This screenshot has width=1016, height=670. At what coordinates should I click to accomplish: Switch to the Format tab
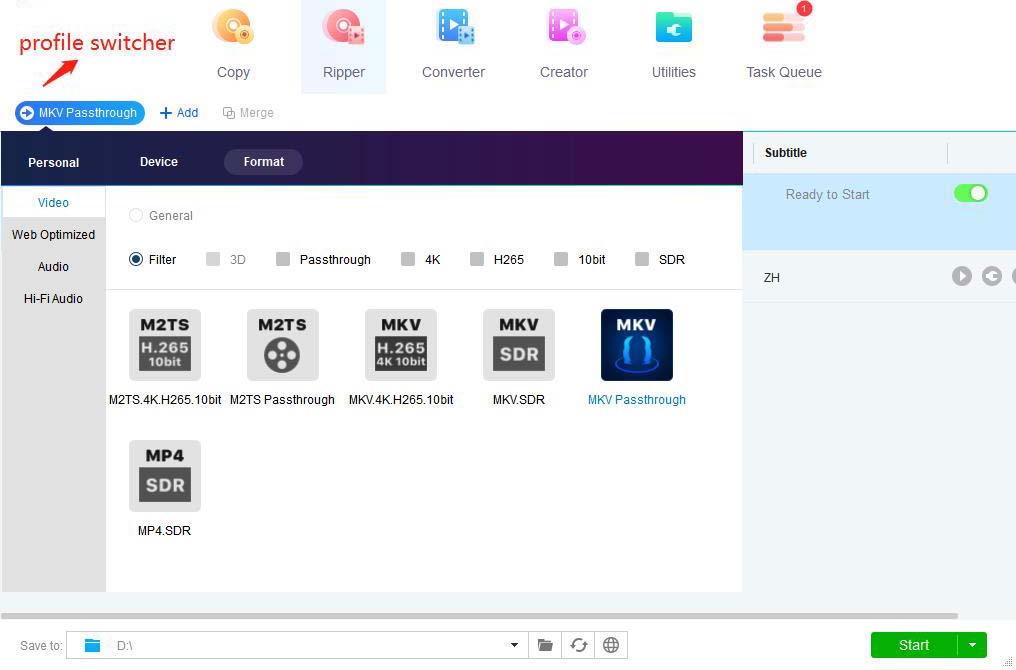(x=264, y=162)
